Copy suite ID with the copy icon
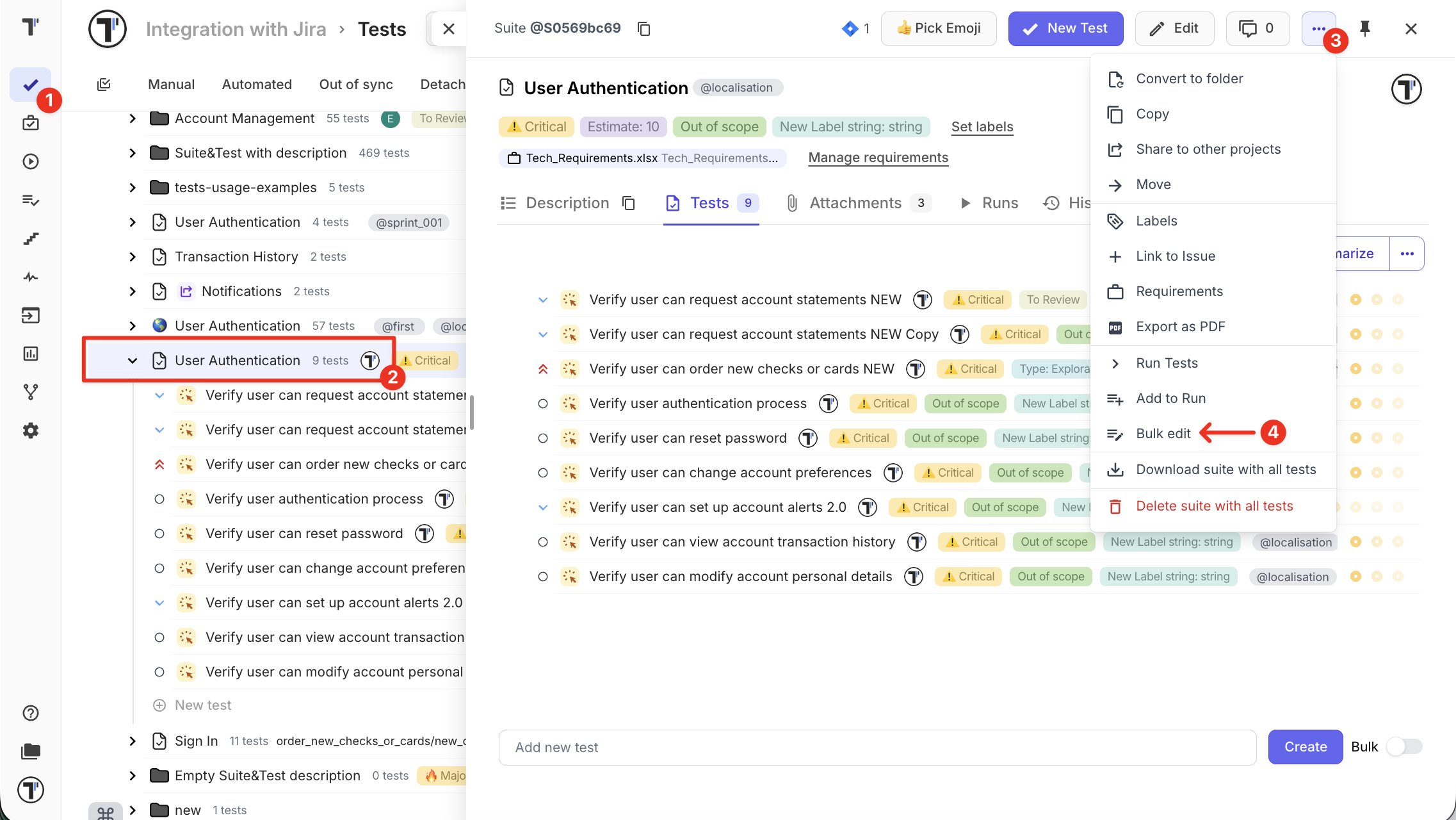This screenshot has width=1456, height=820. point(644,29)
